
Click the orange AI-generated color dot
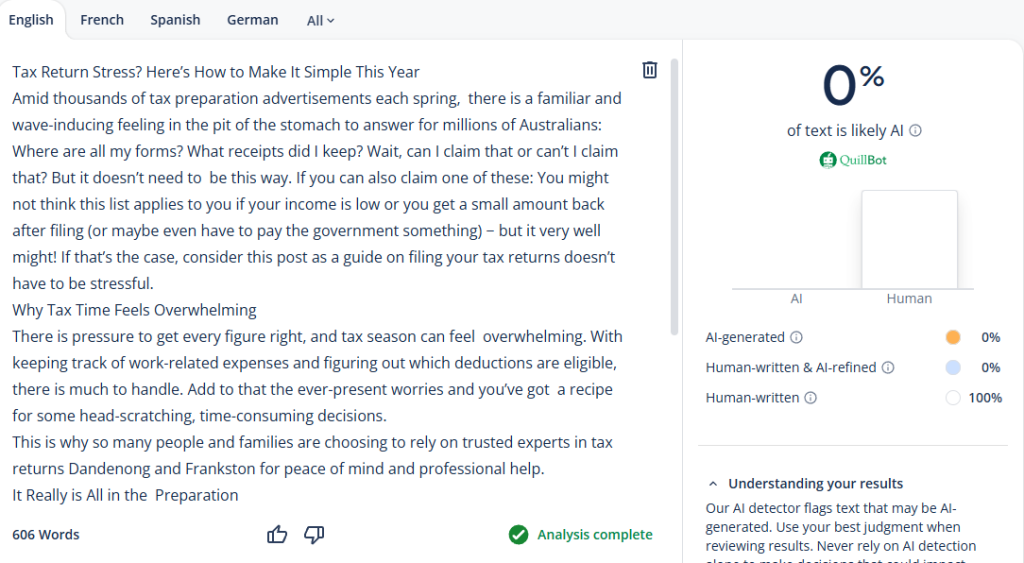click(953, 337)
